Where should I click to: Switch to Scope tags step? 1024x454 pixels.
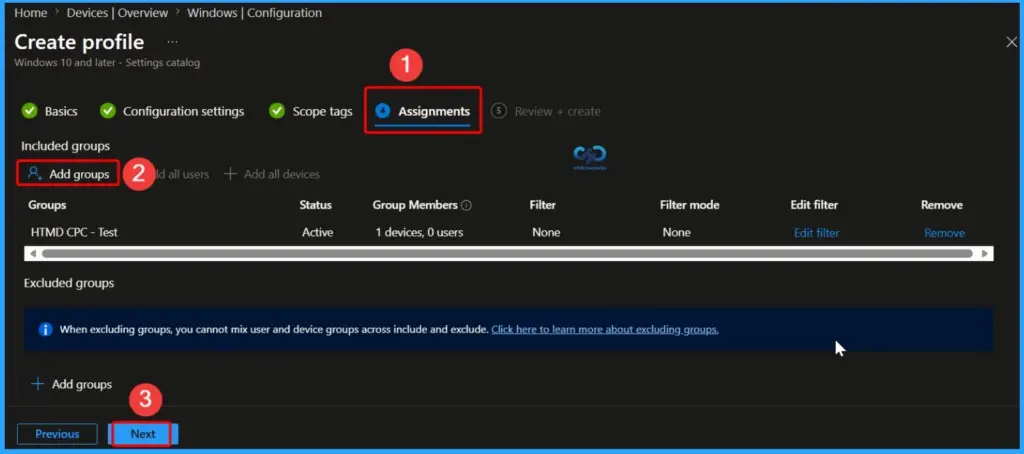tap(311, 112)
